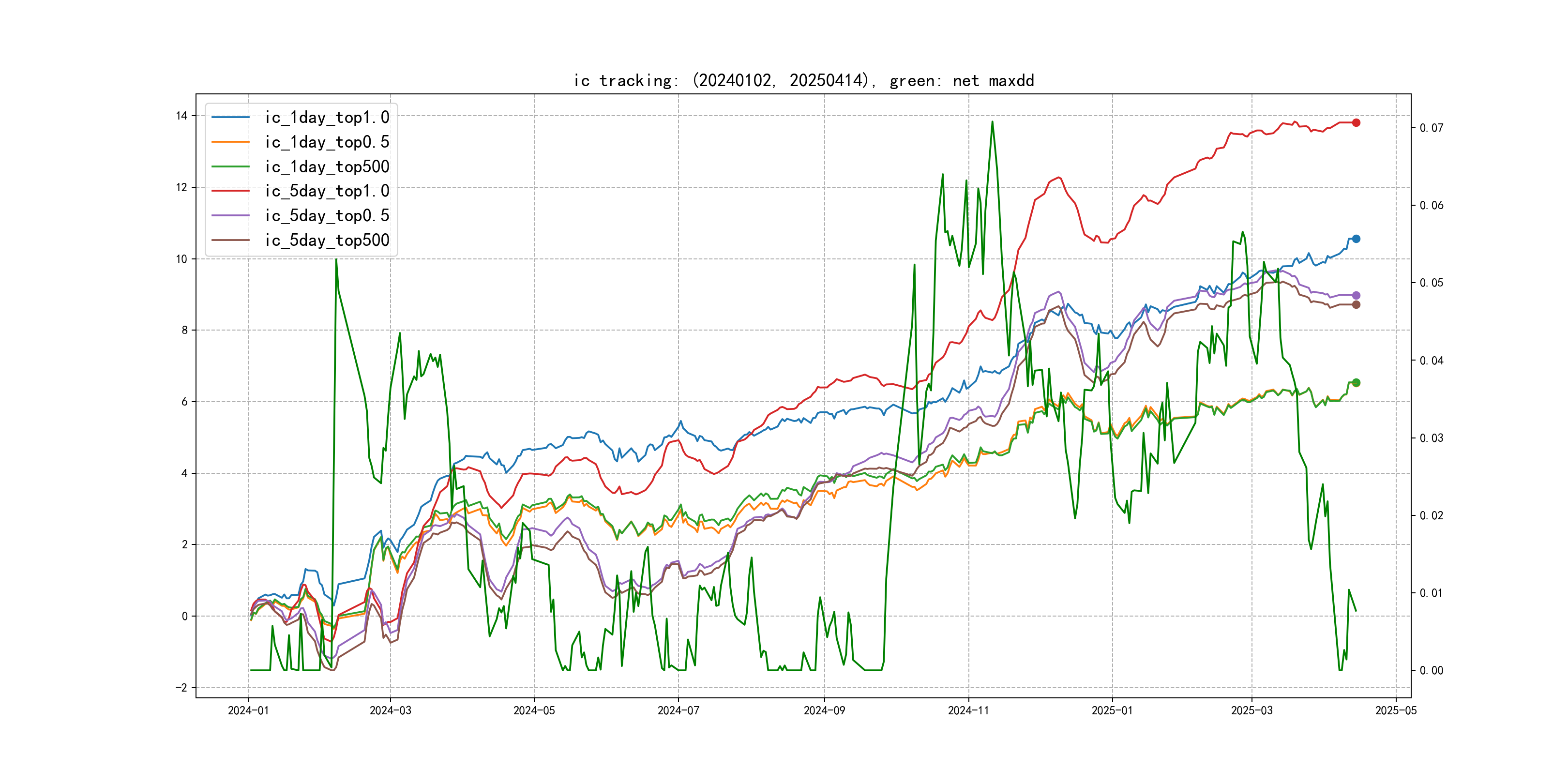Click the x-axis label 2024-11

968,710
